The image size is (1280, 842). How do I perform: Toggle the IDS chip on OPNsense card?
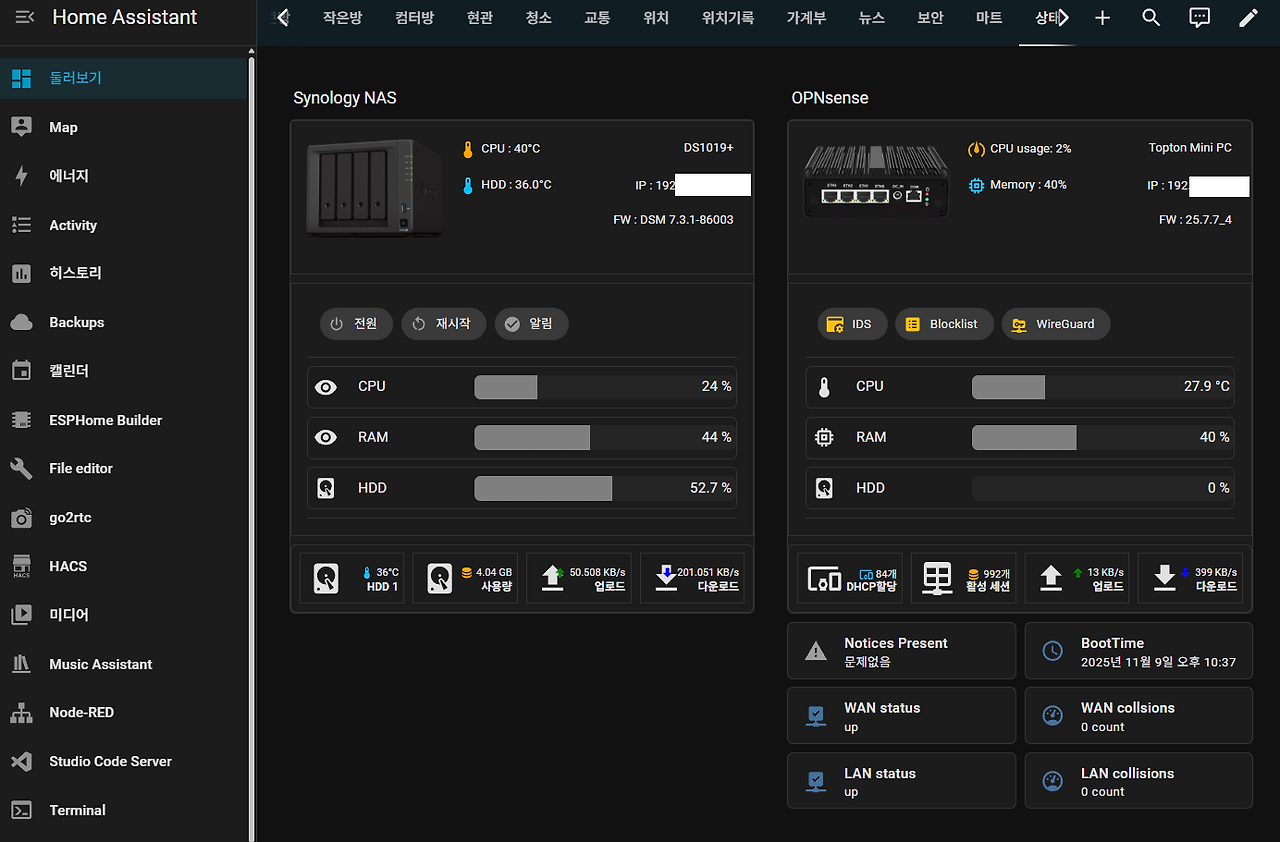(x=852, y=324)
